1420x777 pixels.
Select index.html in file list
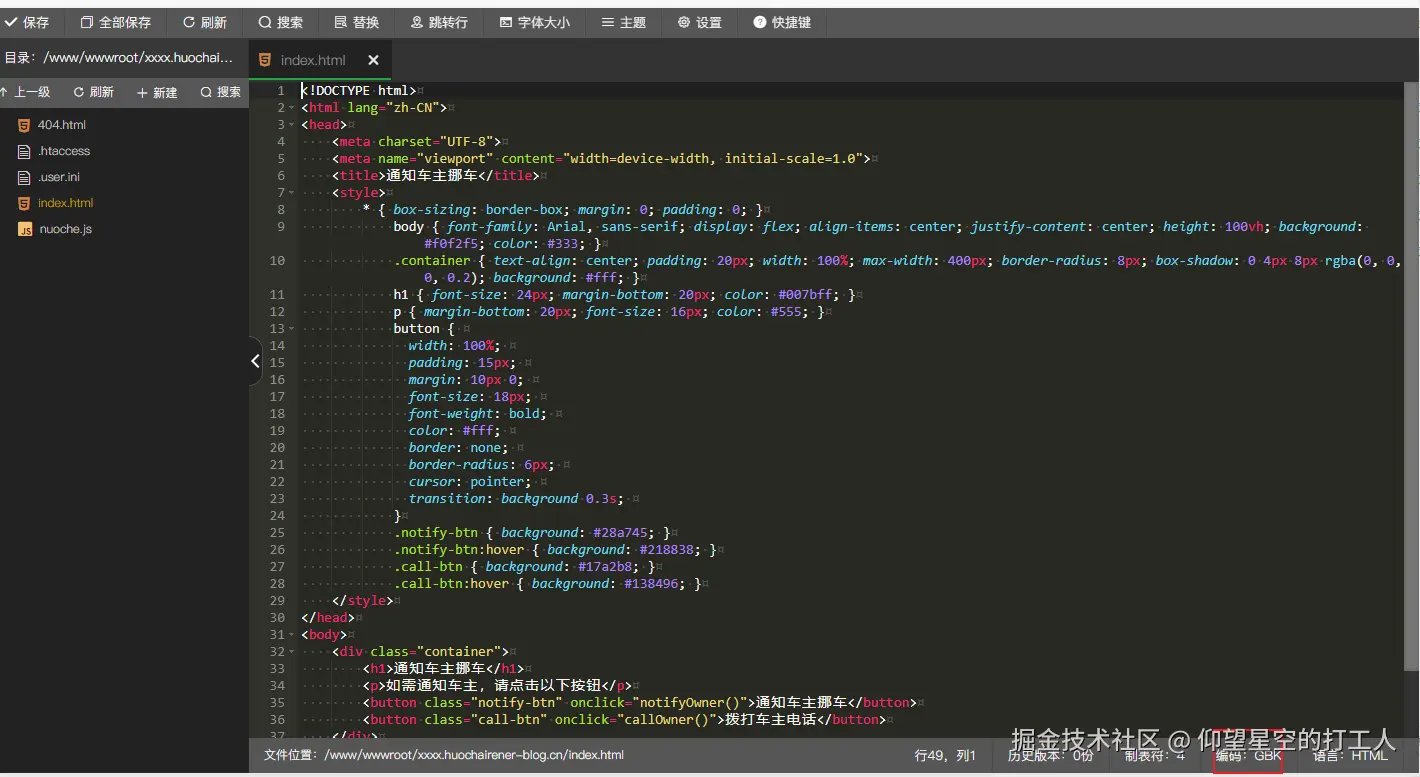tap(65, 203)
